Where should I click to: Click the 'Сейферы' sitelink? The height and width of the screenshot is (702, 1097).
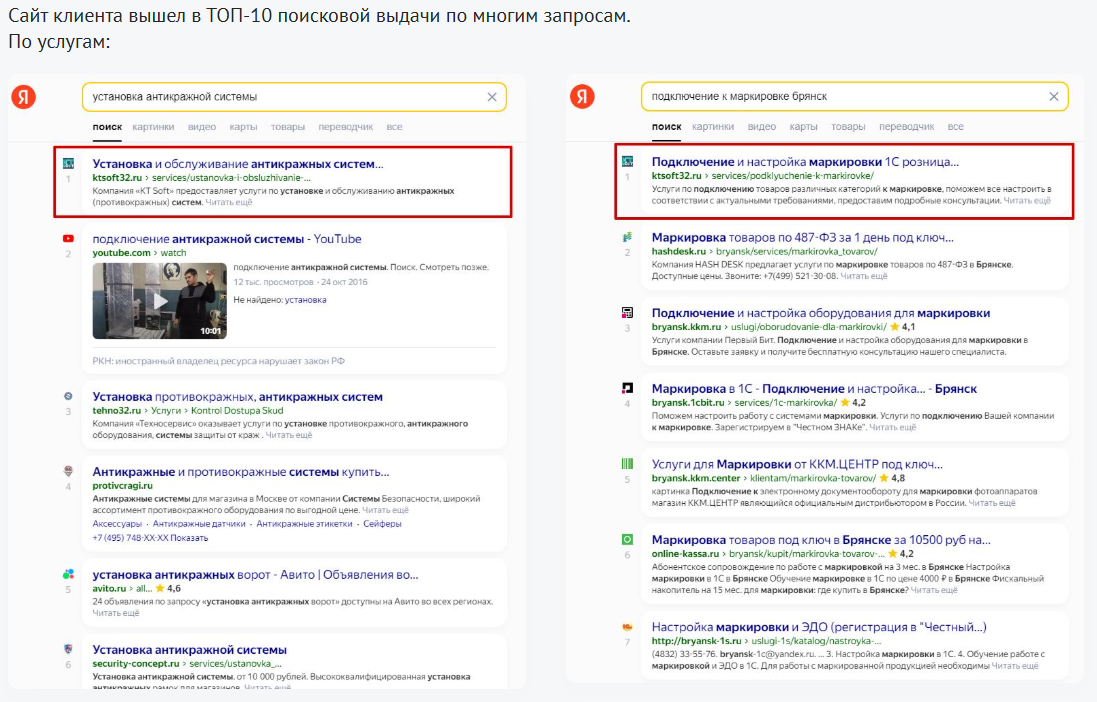382,524
